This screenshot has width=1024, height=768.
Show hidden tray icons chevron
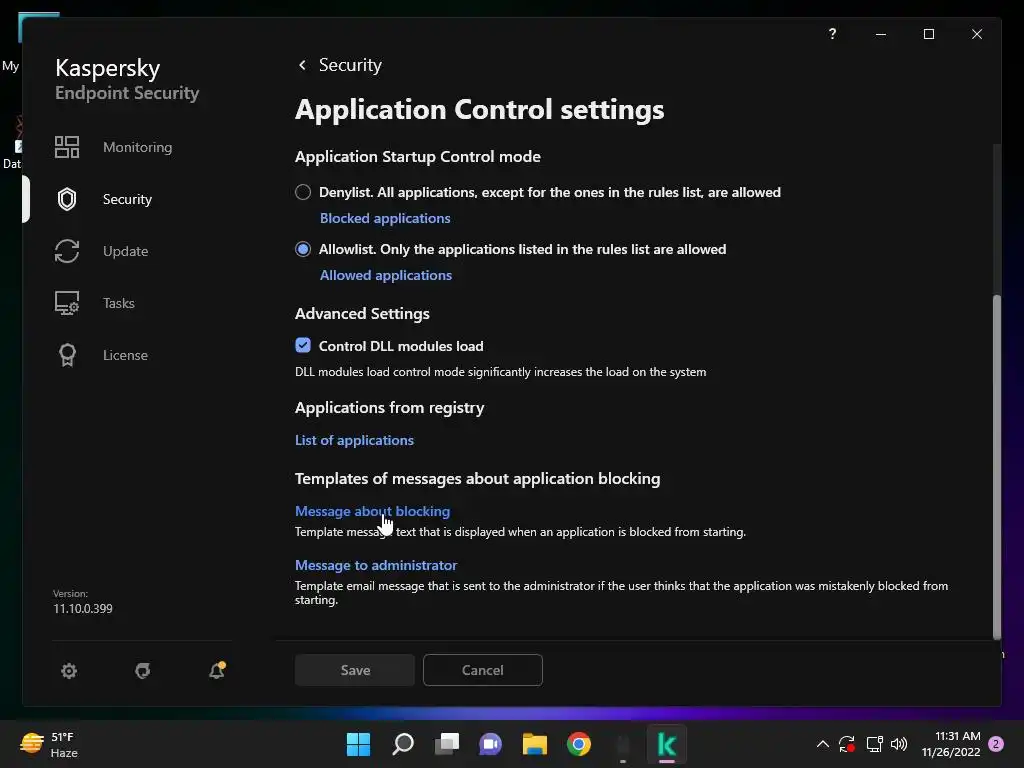pyautogui.click(x=823, y=744)
